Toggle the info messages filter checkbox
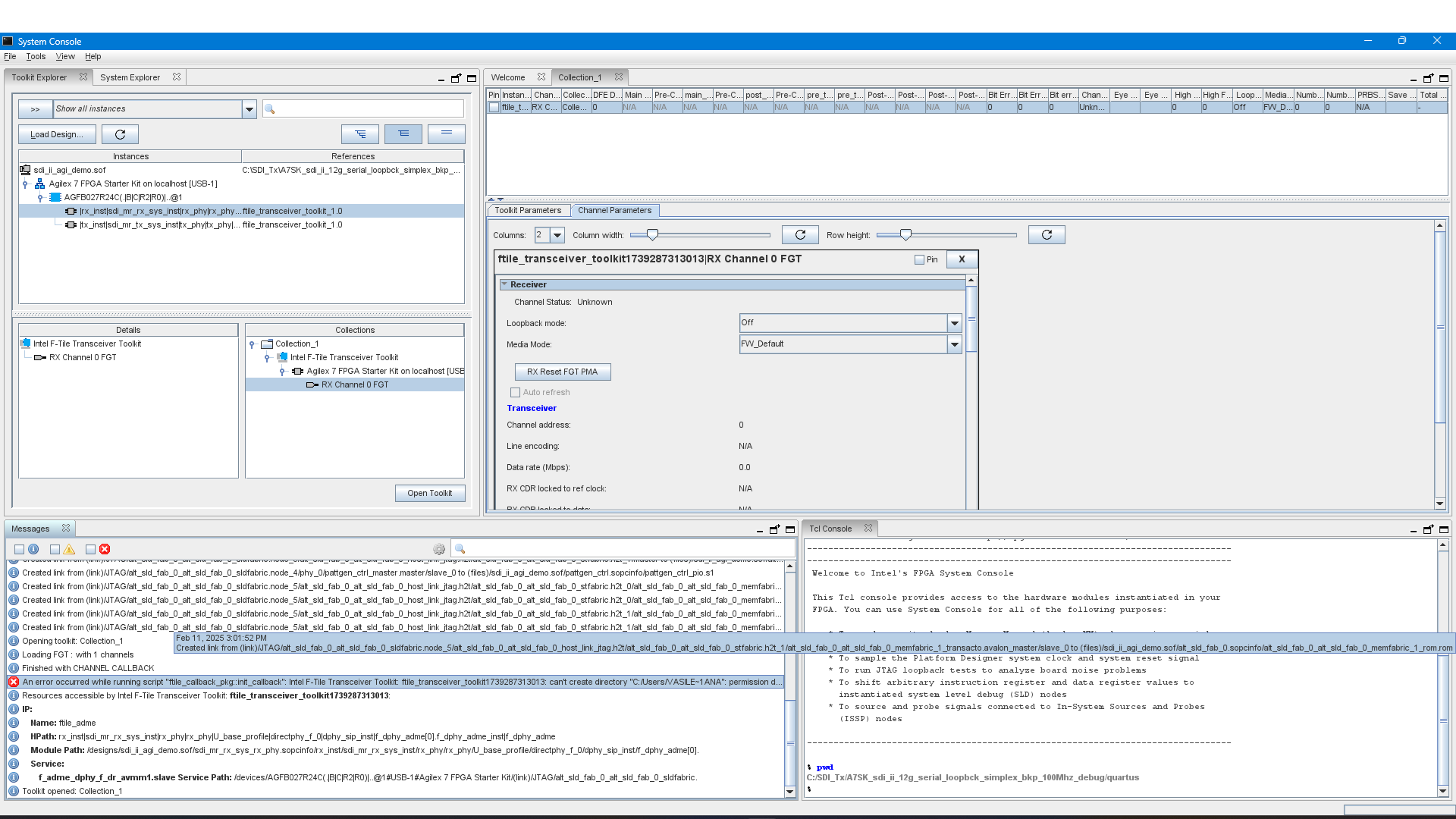Screen dimensions: 1456x819 pyautogui.click(x=19, y=549)
